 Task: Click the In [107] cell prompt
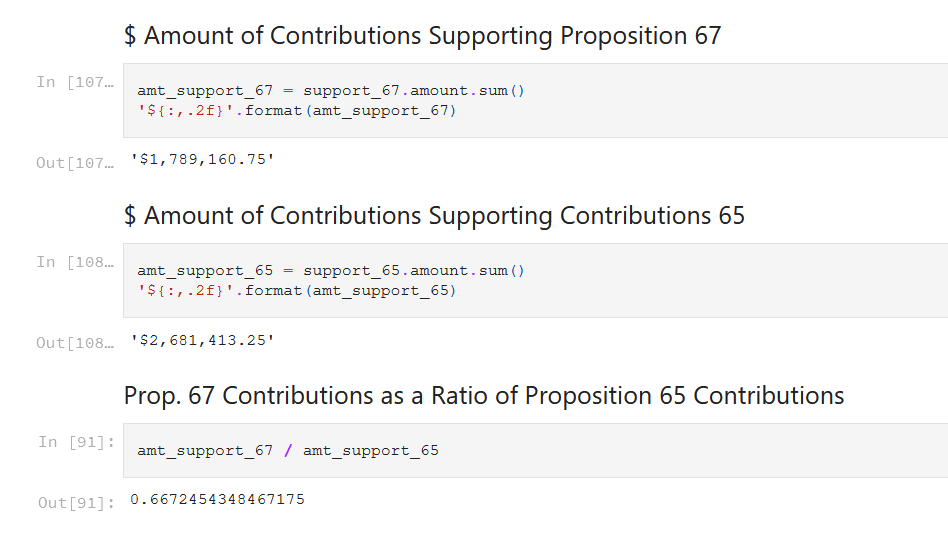(x=75, y=82)
